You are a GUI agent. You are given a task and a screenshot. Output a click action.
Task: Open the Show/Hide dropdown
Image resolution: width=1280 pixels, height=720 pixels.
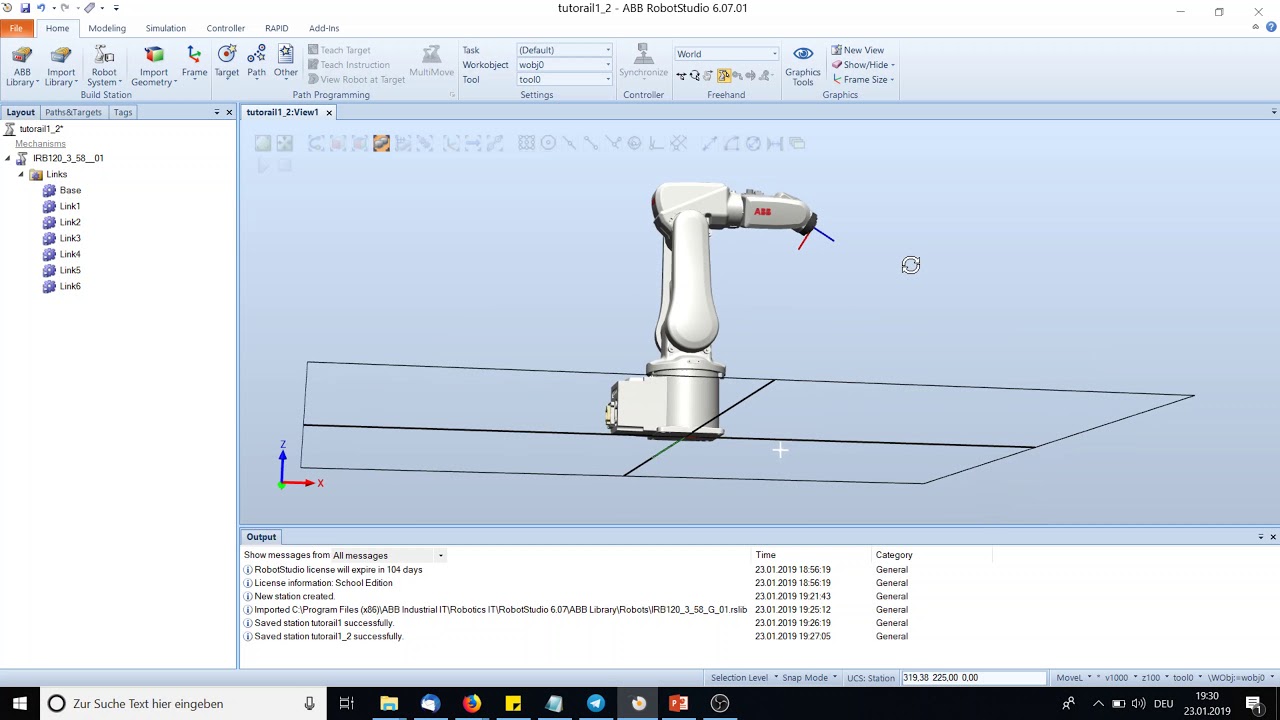point(864,65)
